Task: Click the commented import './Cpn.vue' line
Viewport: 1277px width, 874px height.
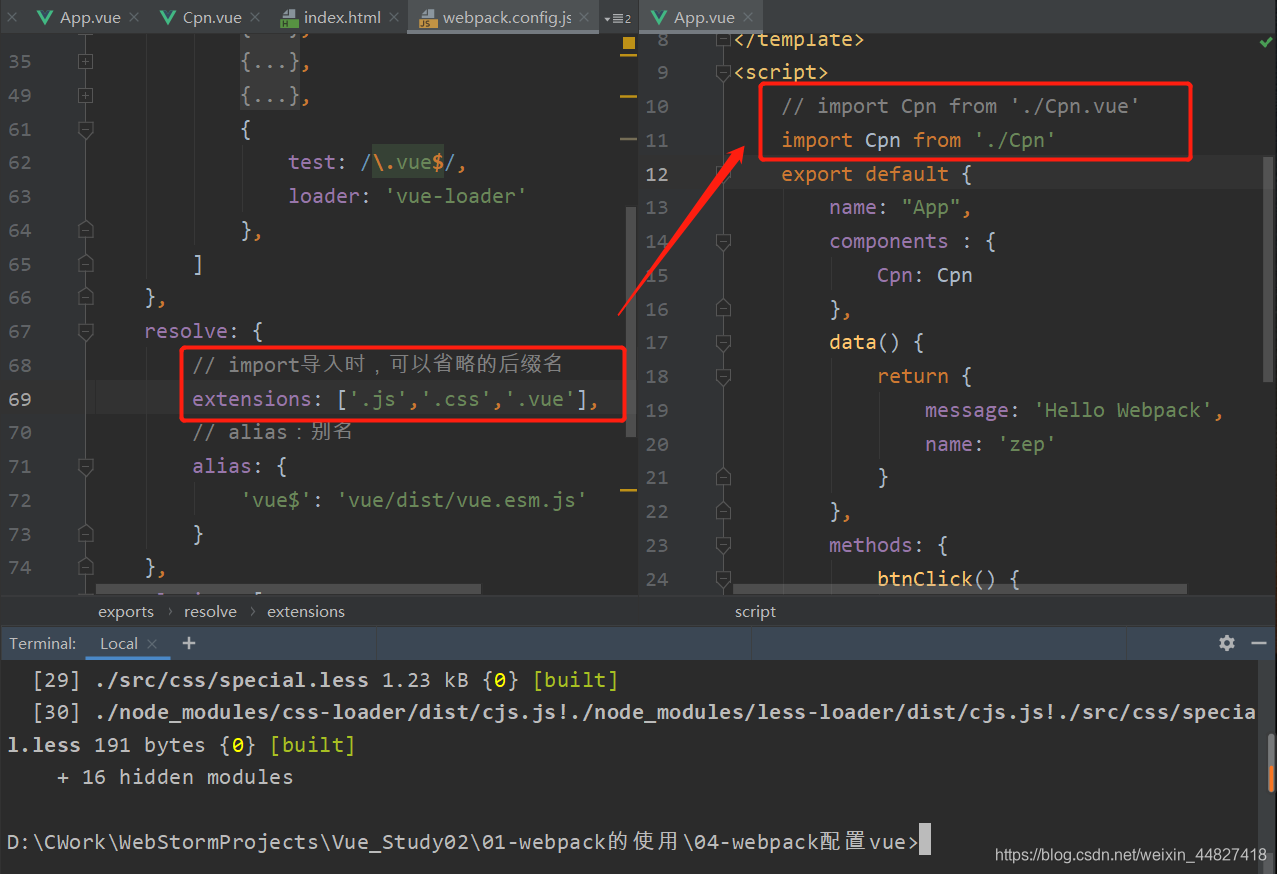Action: [x=960, y=106]
